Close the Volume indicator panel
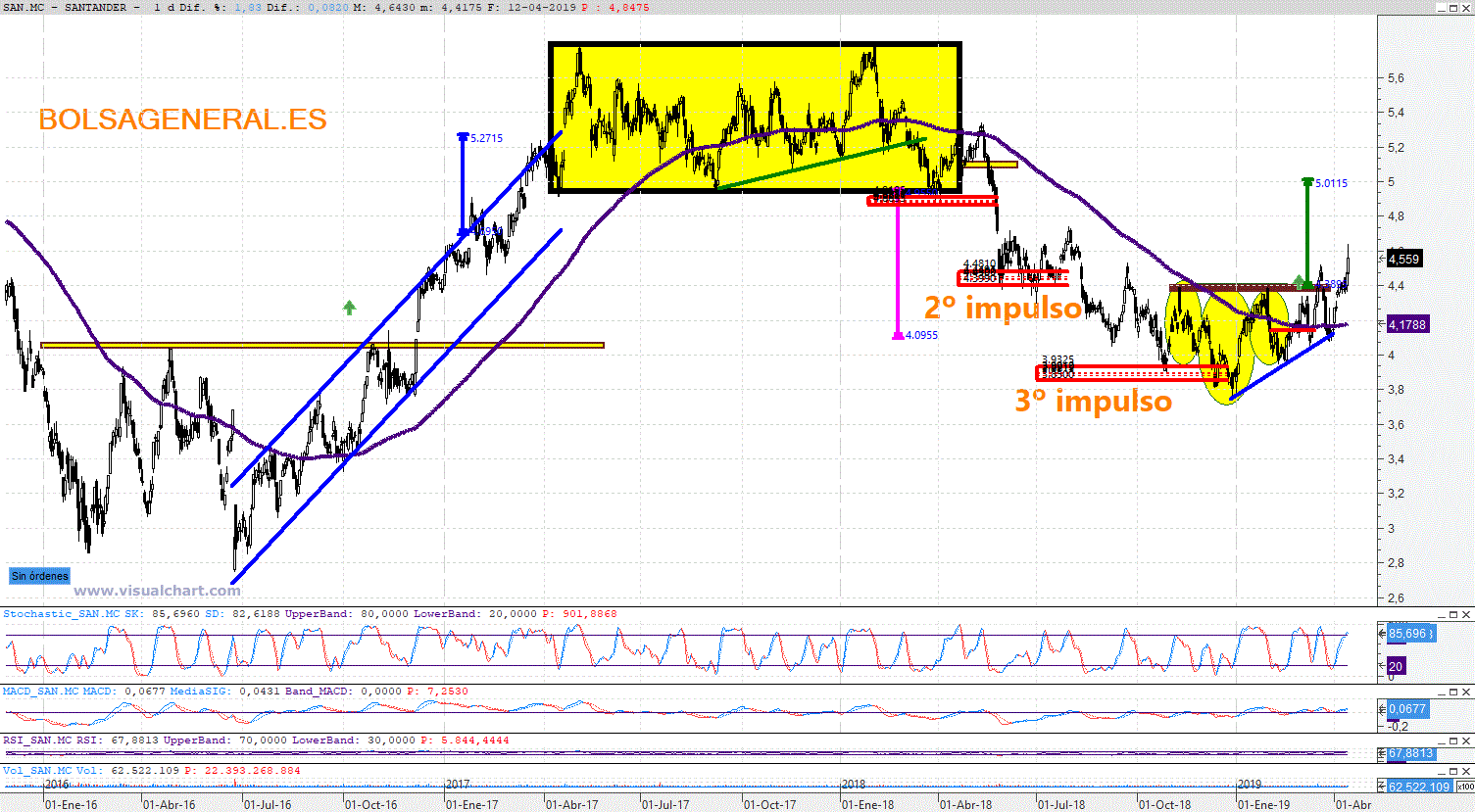This screenshot has width=1475, height=812. click(x=1466, y=771)
